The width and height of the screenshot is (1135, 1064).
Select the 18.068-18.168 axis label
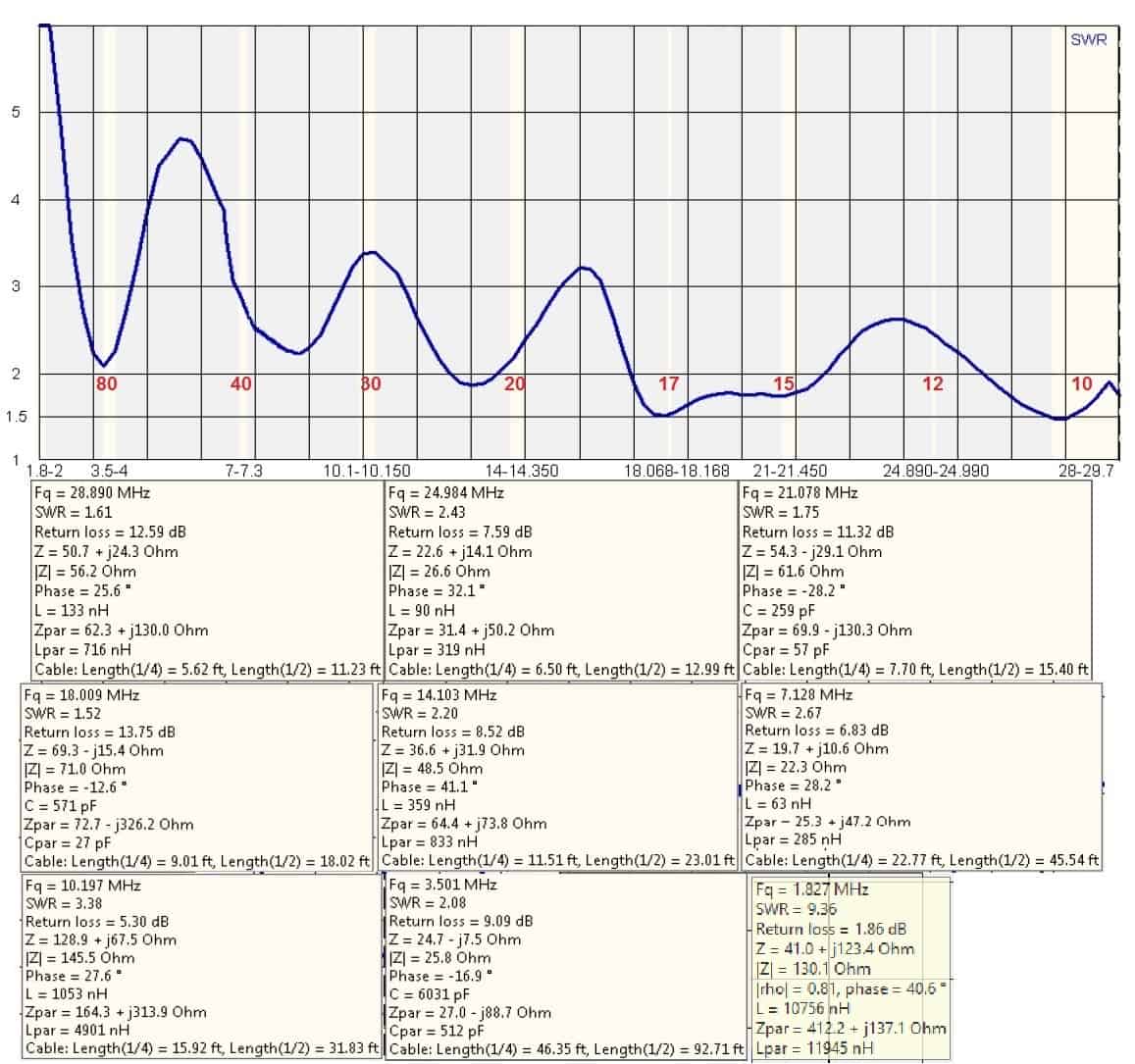click(x=677, y=471)
